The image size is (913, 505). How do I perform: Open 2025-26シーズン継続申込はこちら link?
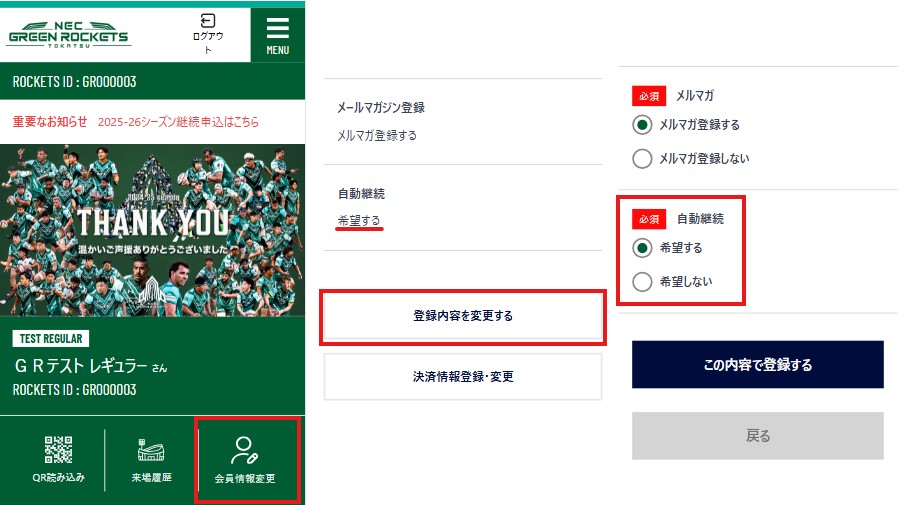tap(178, 122)
